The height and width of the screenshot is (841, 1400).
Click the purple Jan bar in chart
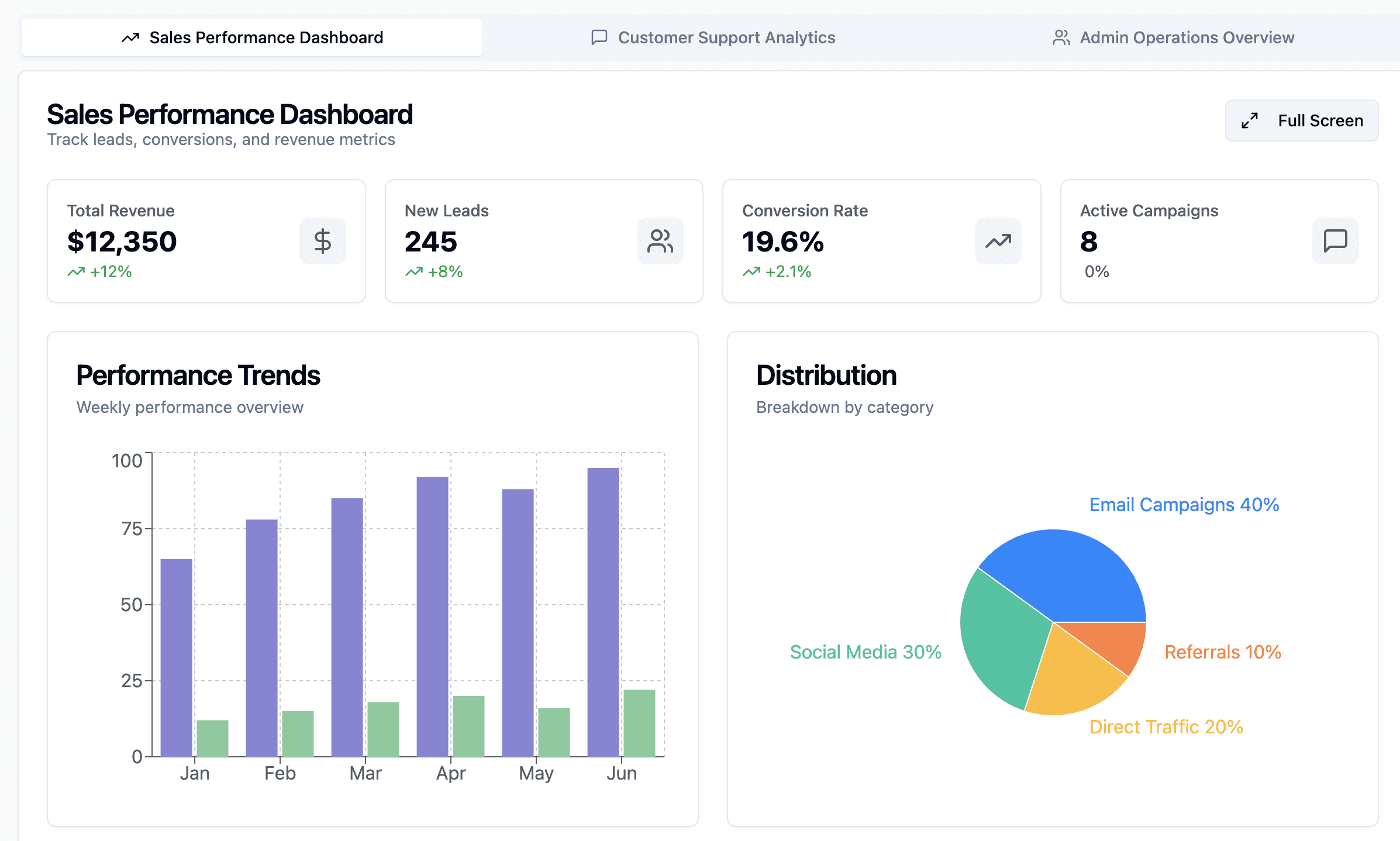coord(176,657)
